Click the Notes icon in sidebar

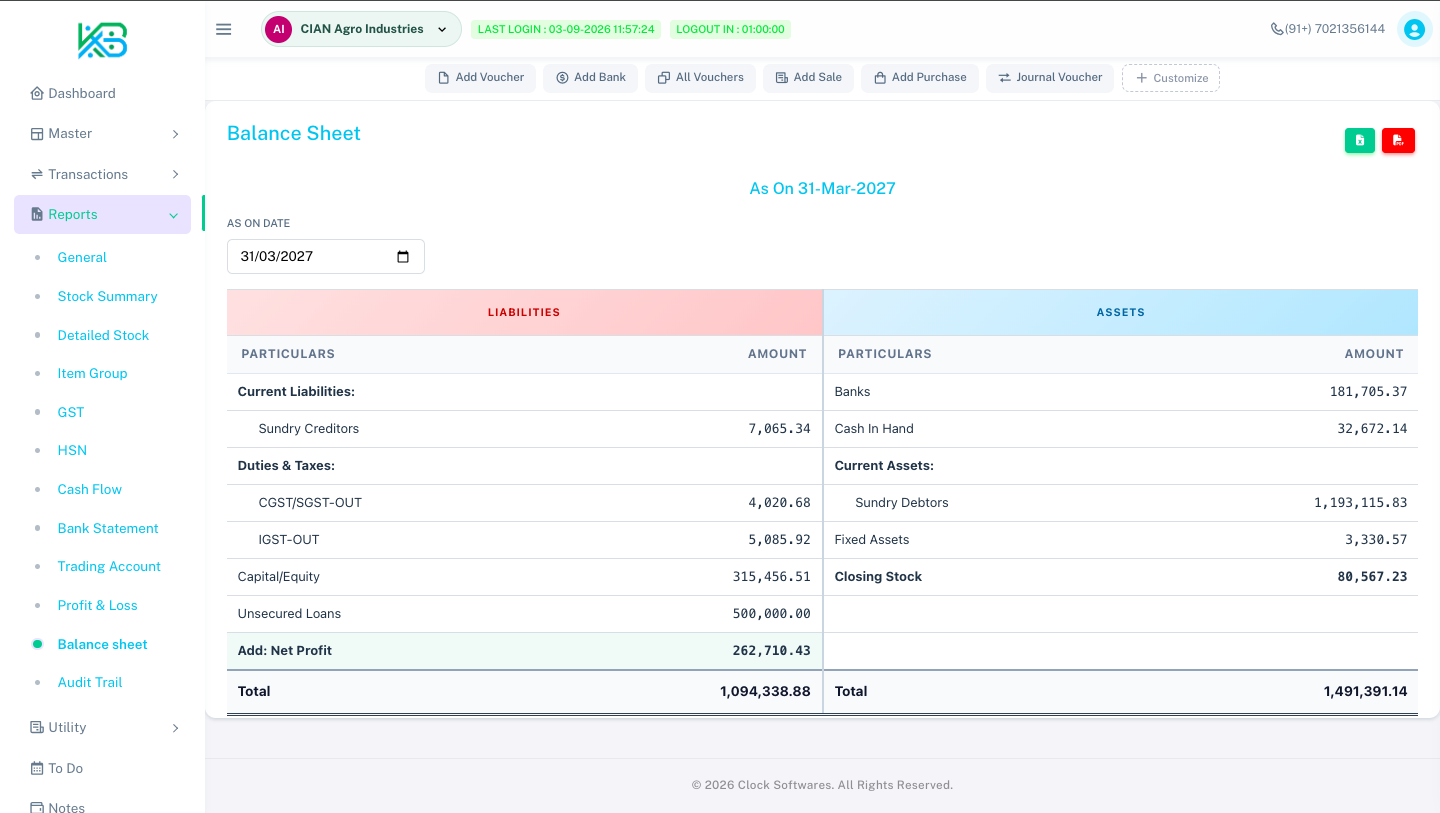click(x=37, y=807)
